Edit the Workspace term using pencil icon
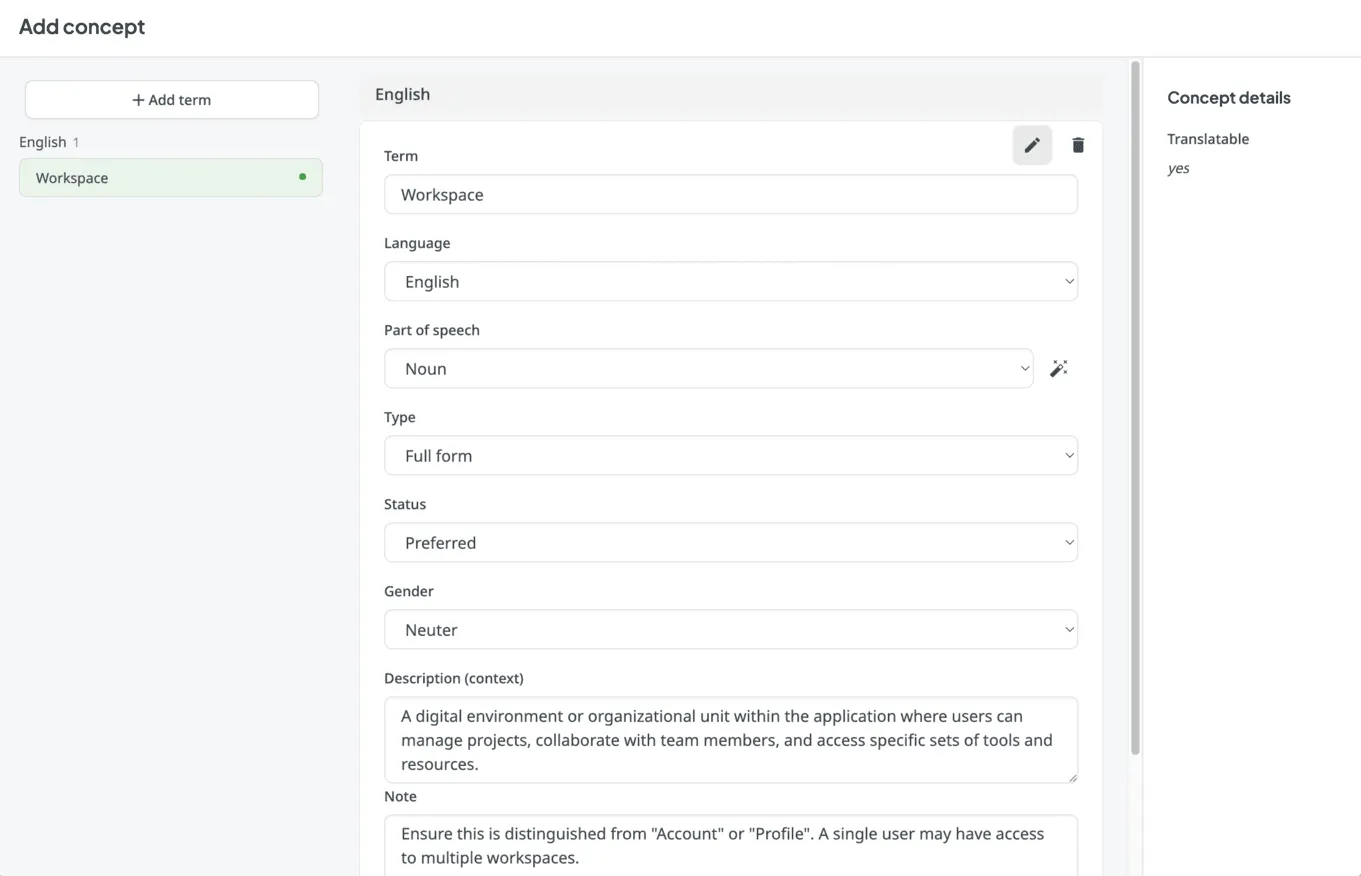 coord(1032,145)
